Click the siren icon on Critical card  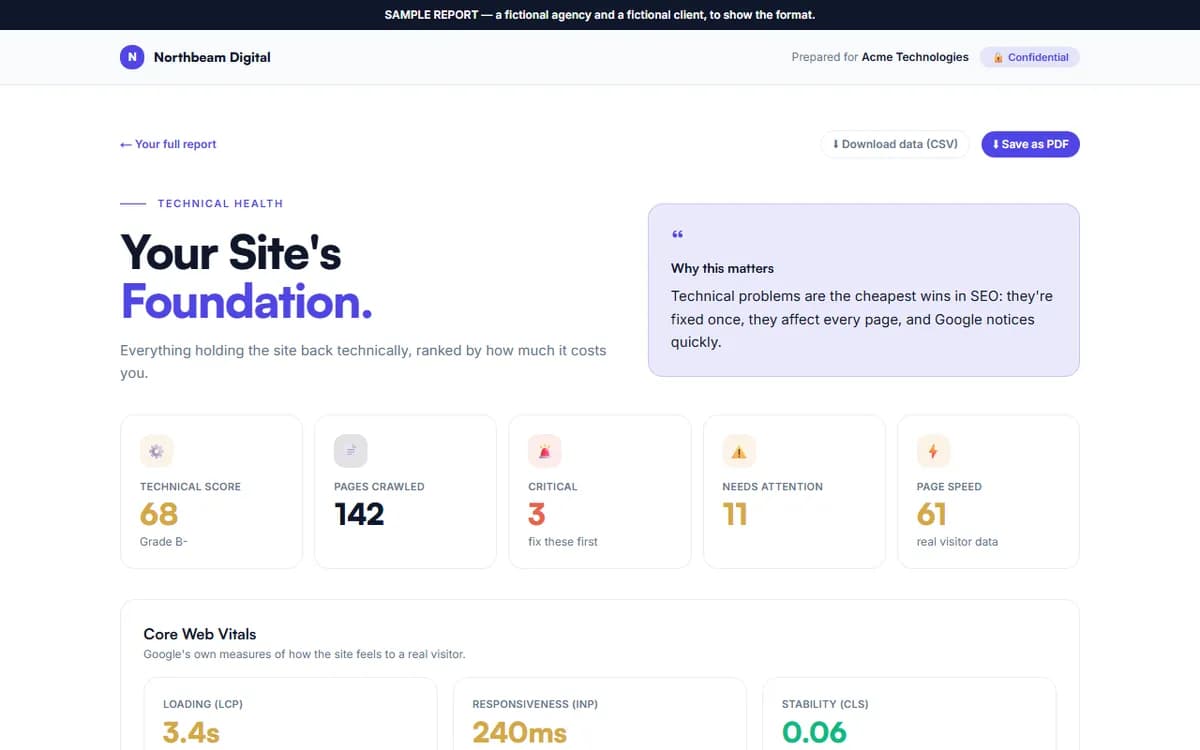click(x=545, y=451)
